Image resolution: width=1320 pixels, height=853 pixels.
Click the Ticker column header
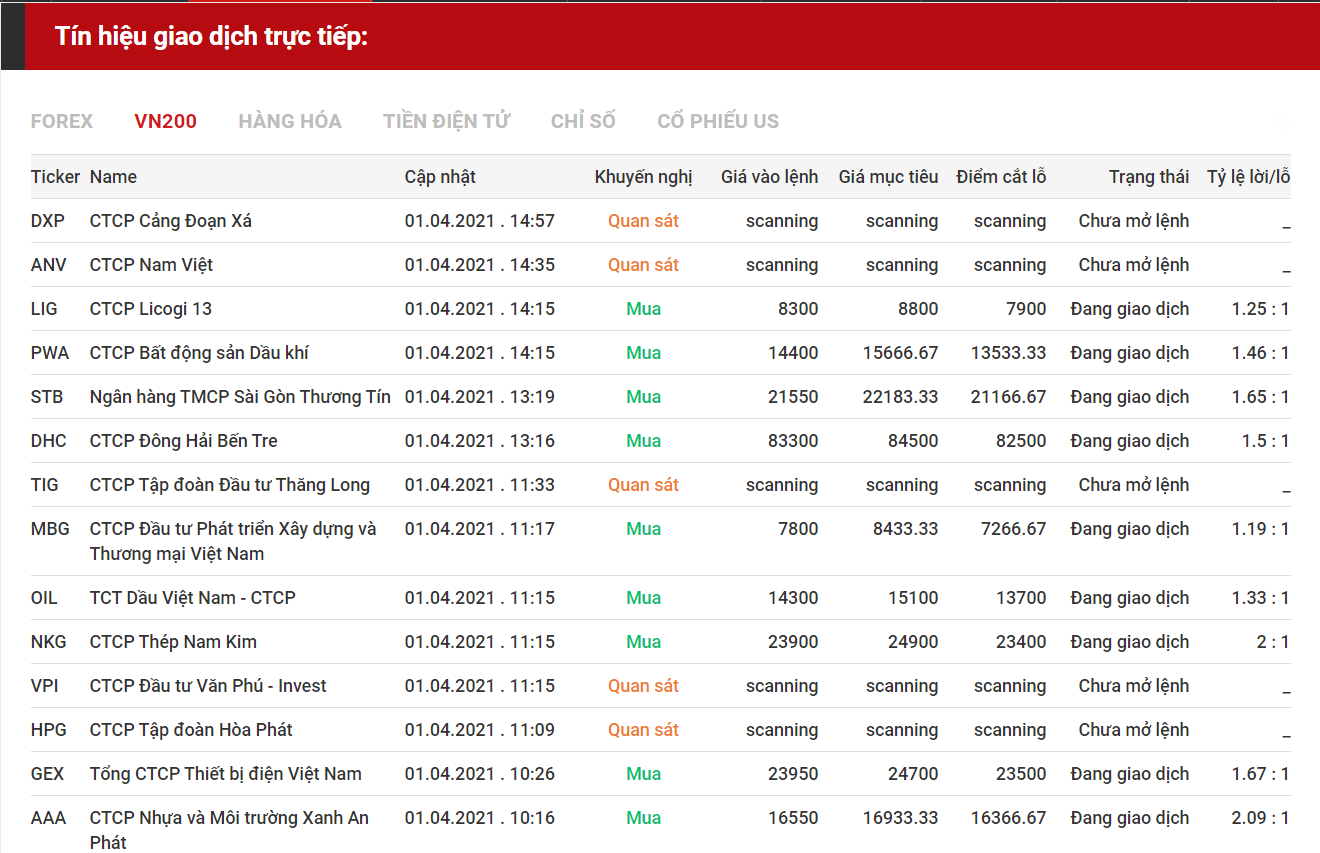point(55,177)
